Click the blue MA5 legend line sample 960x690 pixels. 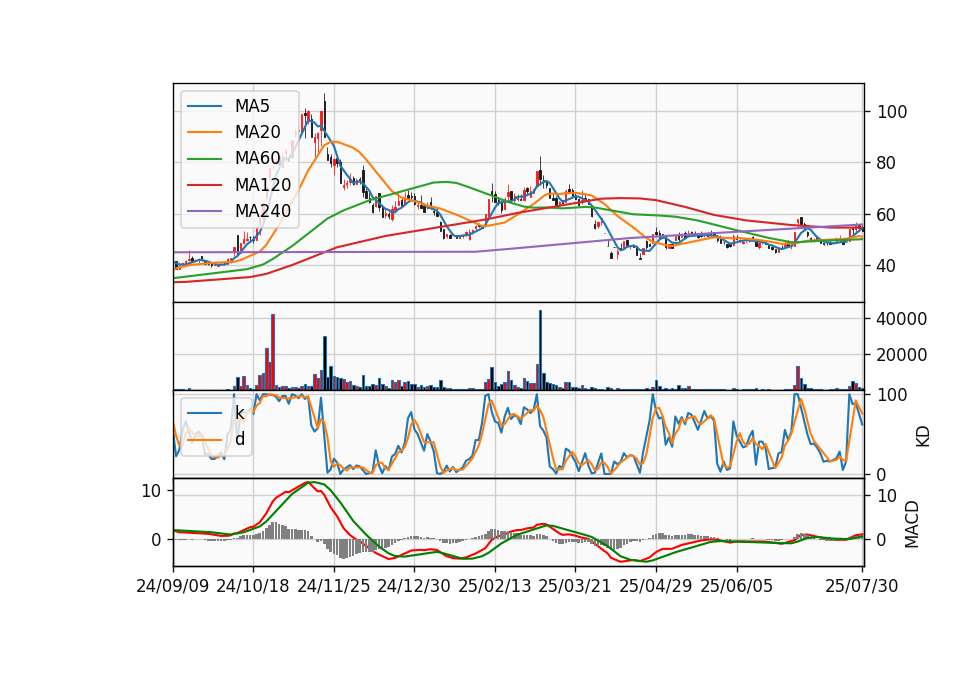coord(204,106)
